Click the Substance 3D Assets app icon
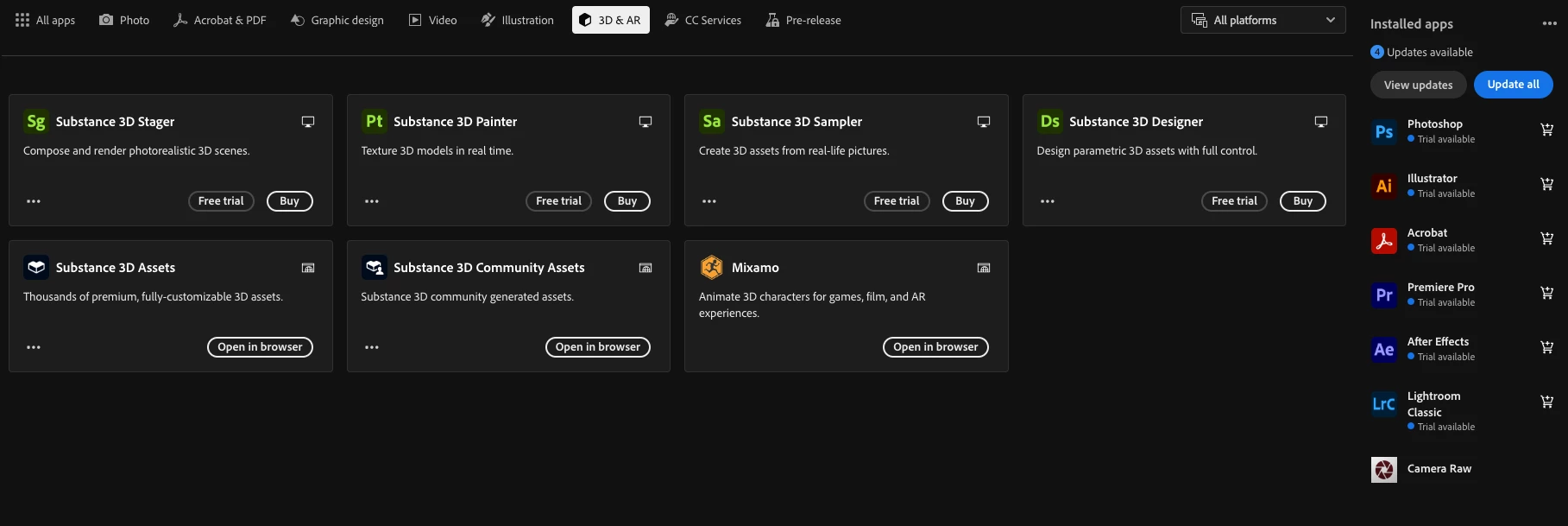 (x=36, y=268)
